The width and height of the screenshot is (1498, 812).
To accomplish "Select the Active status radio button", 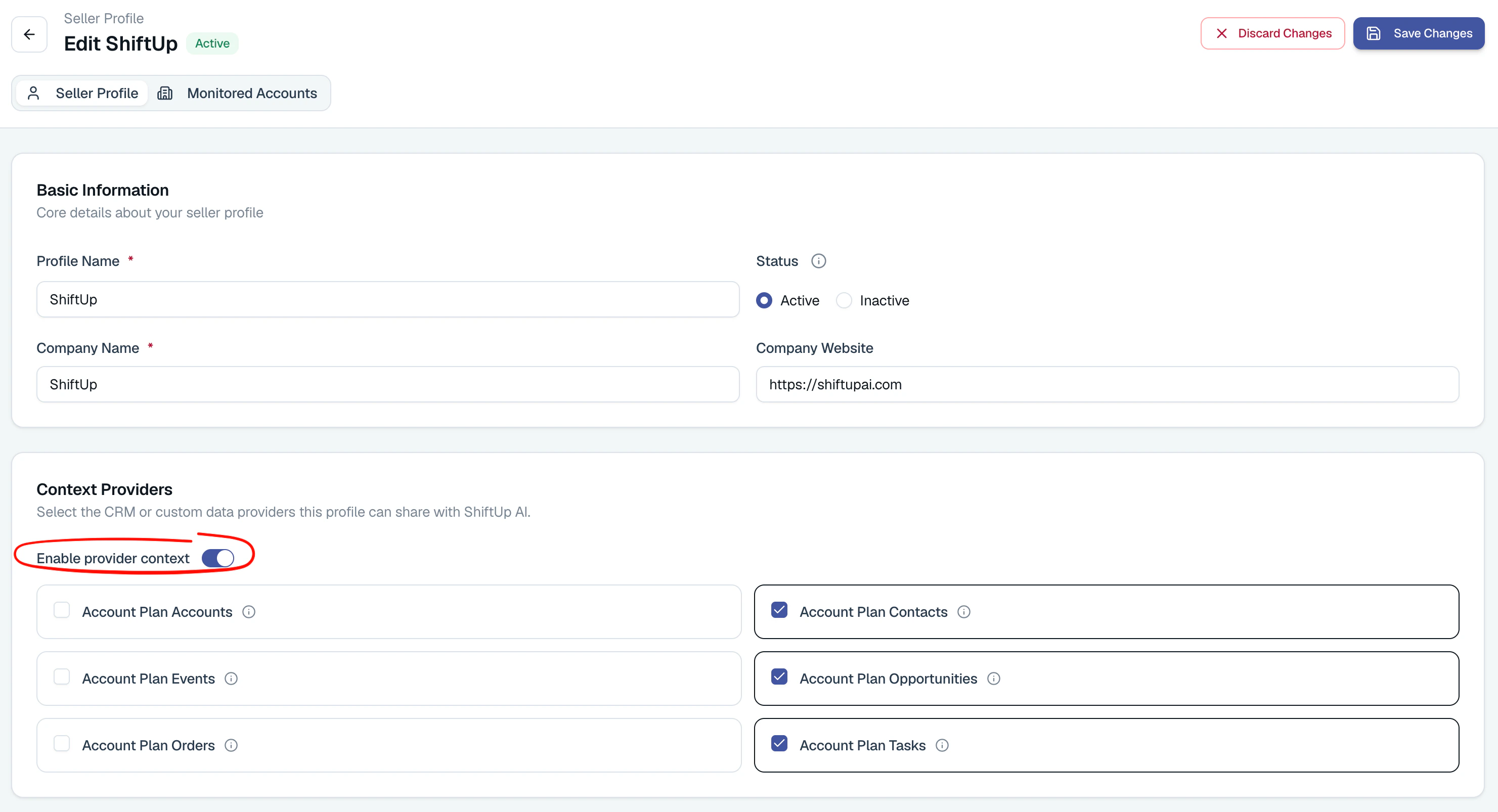I will point(764,300).
